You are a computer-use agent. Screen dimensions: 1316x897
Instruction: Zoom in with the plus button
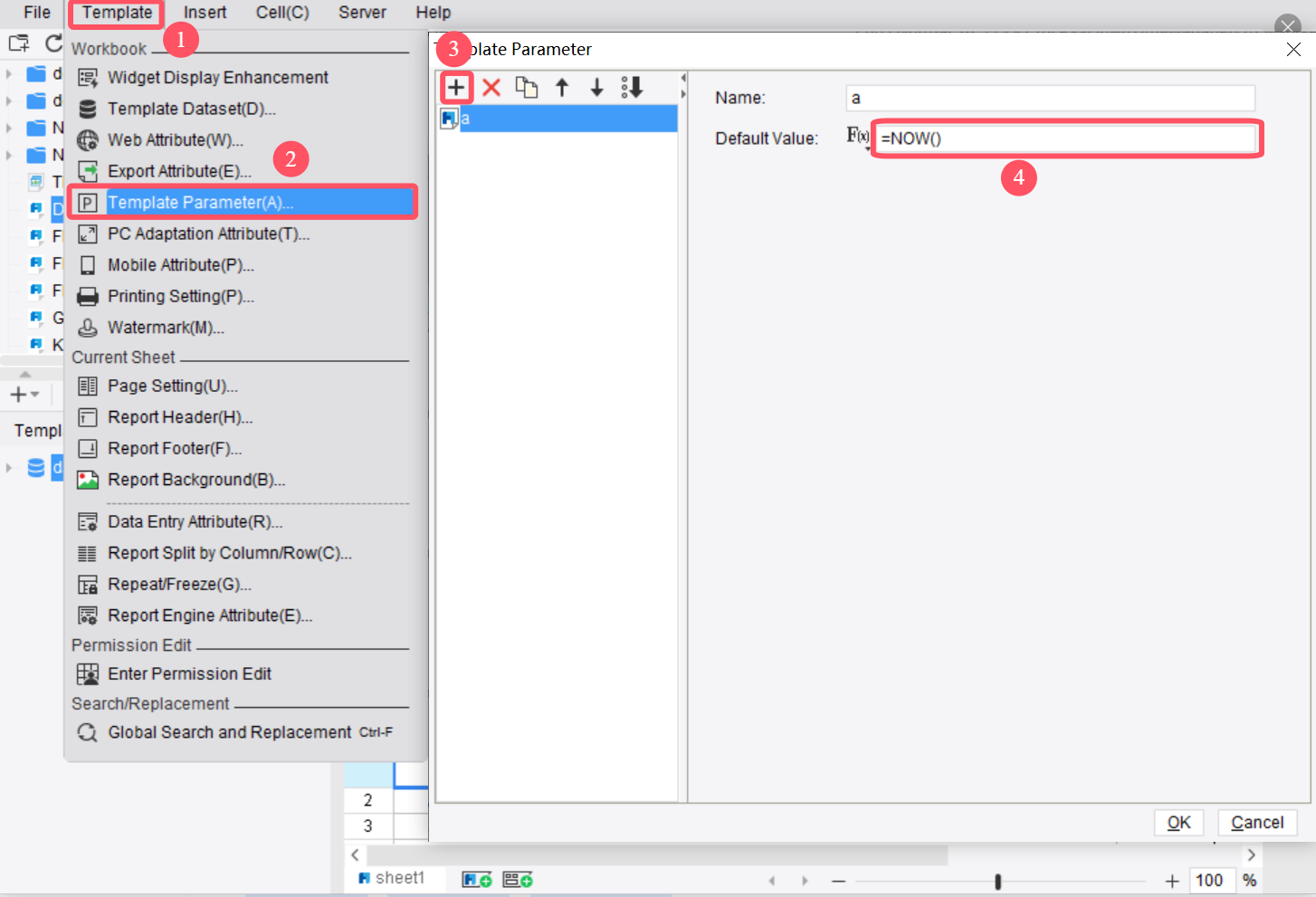1172,881
